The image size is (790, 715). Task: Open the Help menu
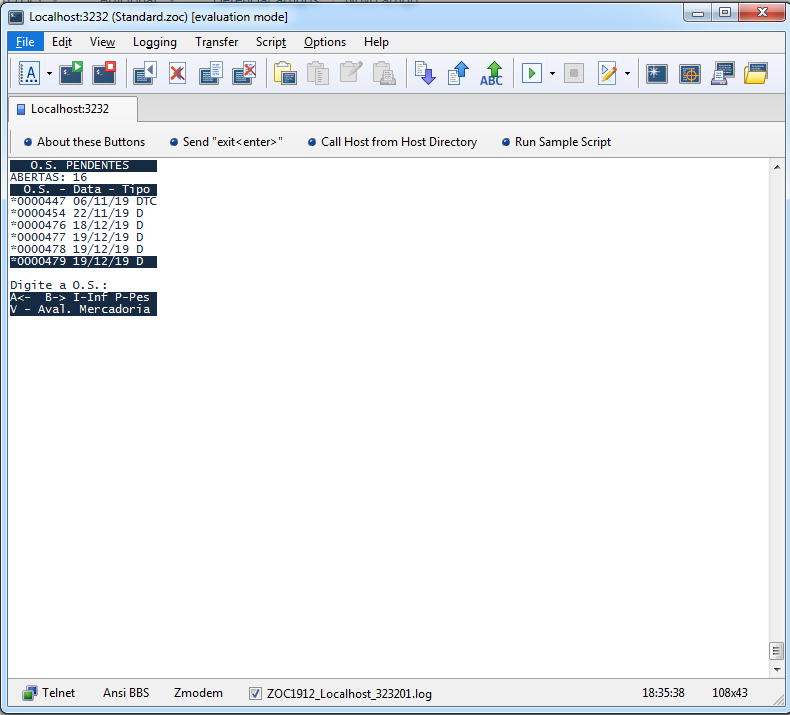(376, 42)
